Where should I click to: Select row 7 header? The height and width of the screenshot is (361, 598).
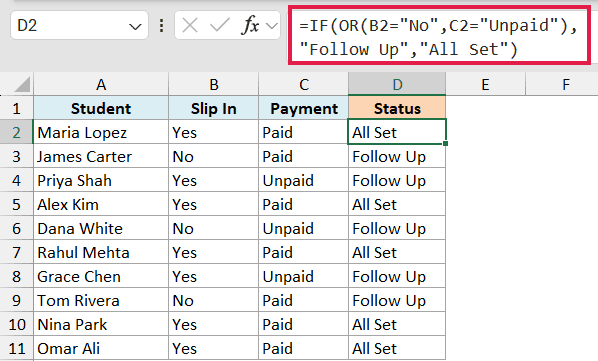(x=16, y=252)
